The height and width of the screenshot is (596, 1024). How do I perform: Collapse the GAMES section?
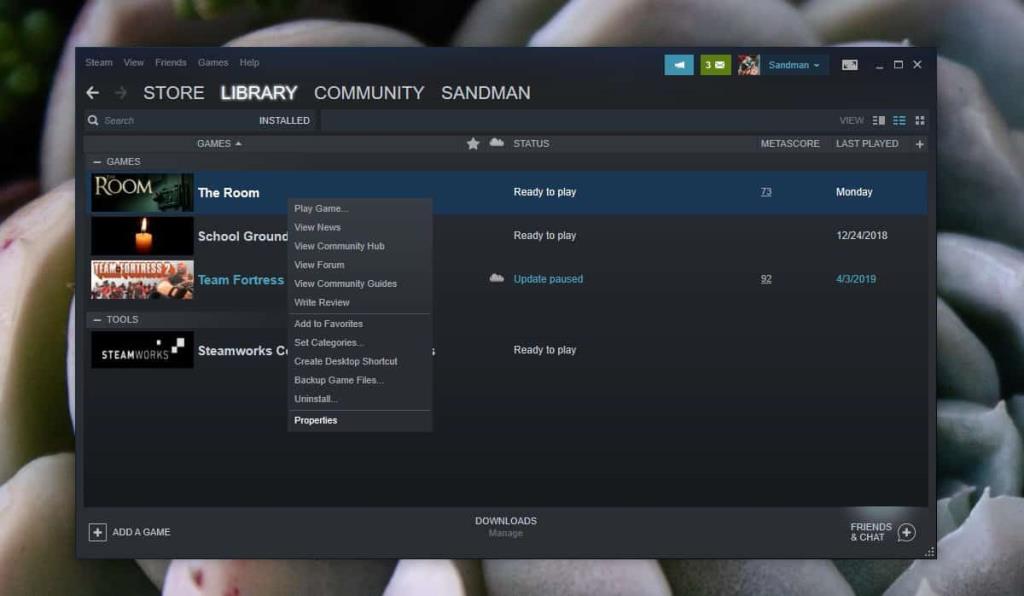95,161
